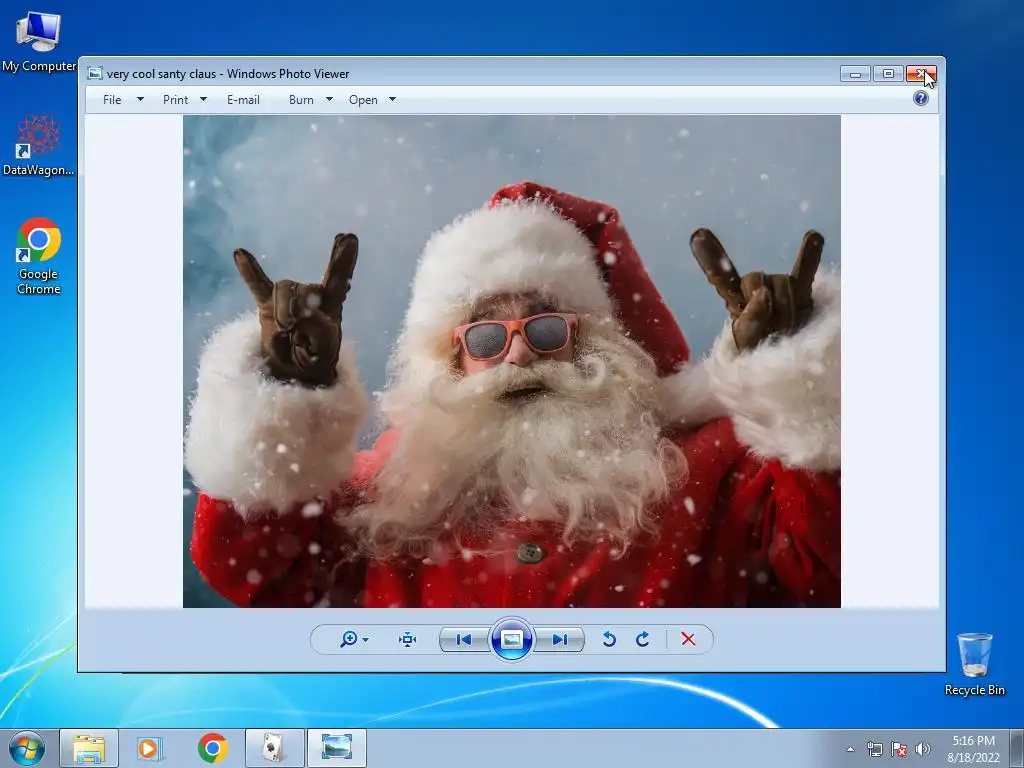Select the DataWagon desktop shortcut
Viewport: 1024px width, 768px height.
(x=39, y=146)
